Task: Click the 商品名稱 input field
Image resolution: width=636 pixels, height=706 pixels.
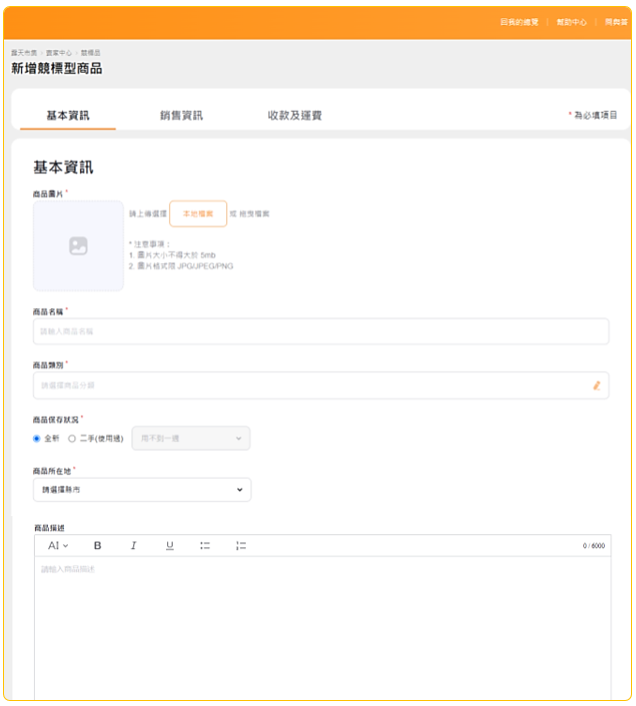Action: pos(320,331)
